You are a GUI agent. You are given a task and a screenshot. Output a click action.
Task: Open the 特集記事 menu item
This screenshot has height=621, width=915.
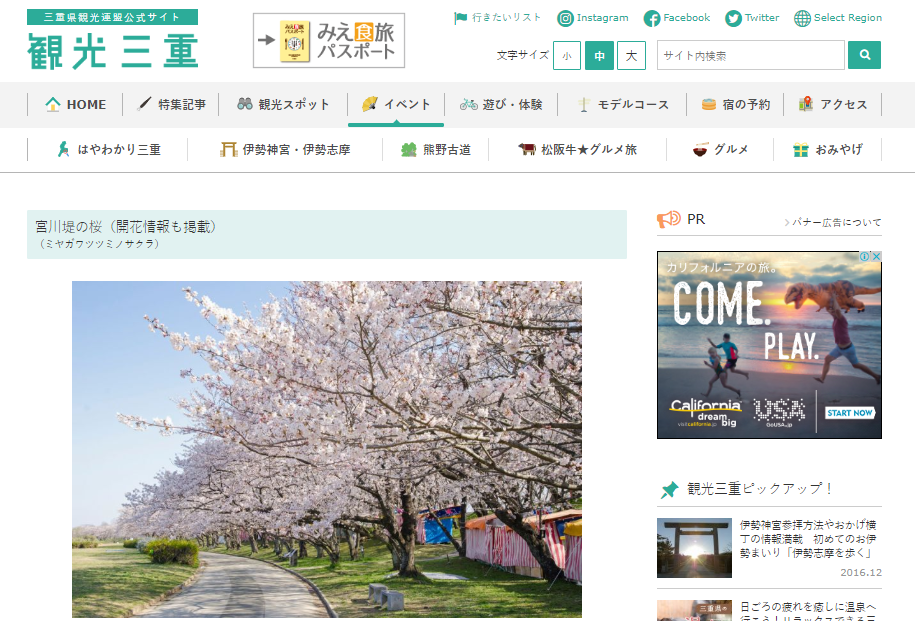[171, 104]
